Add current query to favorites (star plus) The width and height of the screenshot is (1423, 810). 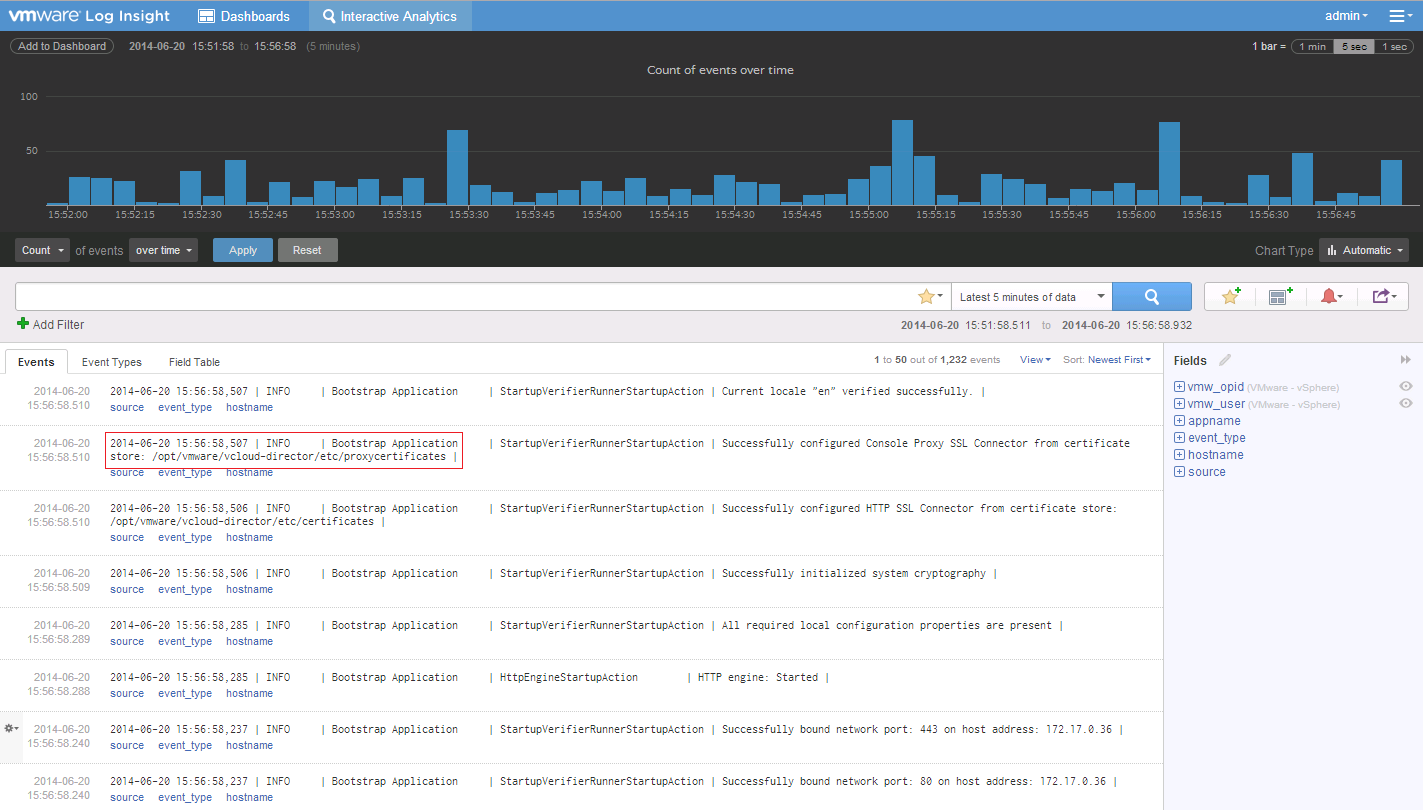click(x=1231, y=297)
